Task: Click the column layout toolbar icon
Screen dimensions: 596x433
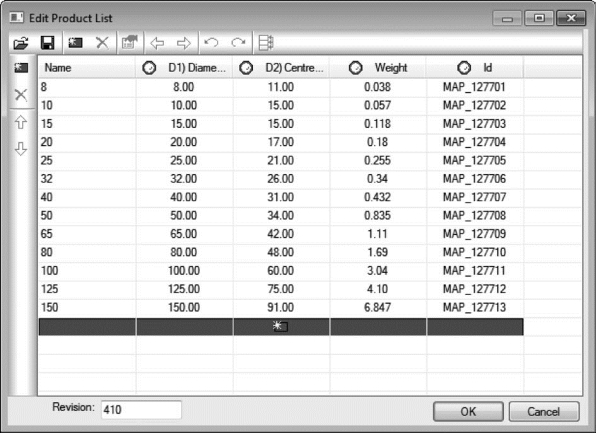Action: (x=266, y=43)
